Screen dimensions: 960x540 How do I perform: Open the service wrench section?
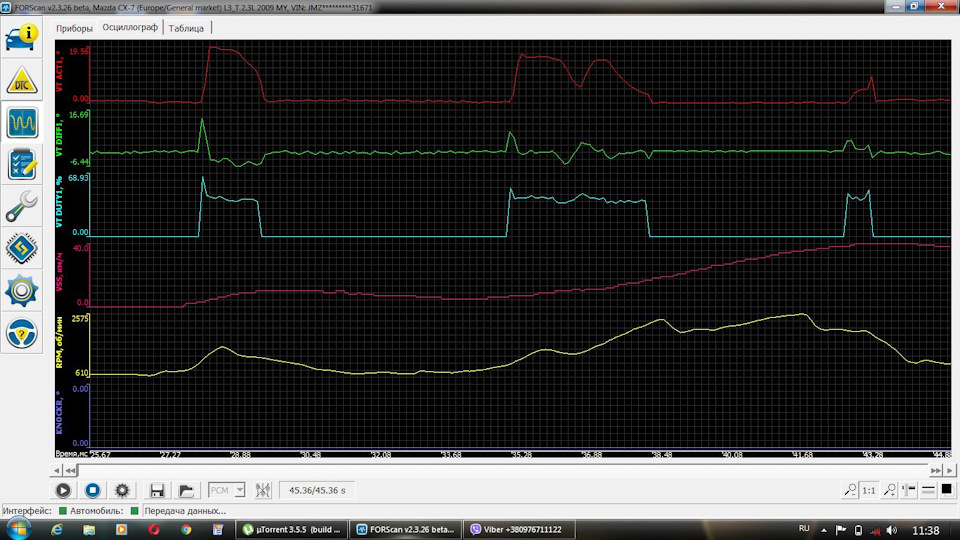22,206
